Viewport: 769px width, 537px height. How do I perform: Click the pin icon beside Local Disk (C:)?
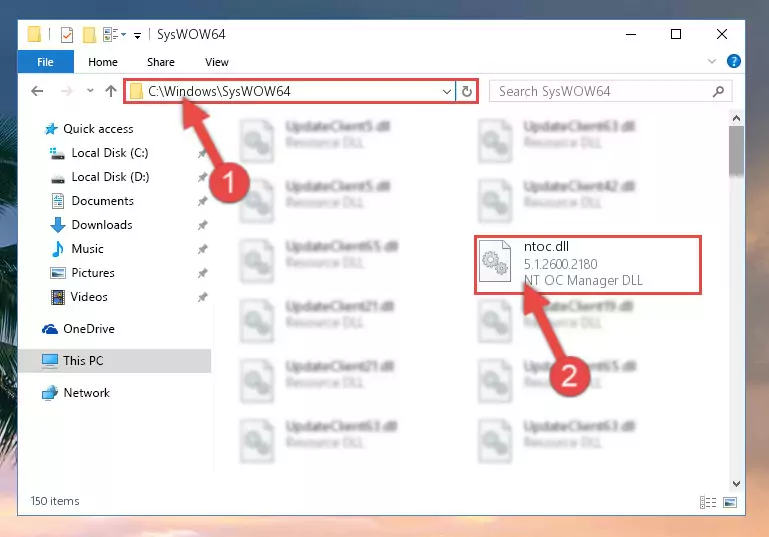click(x=202, y=153)
